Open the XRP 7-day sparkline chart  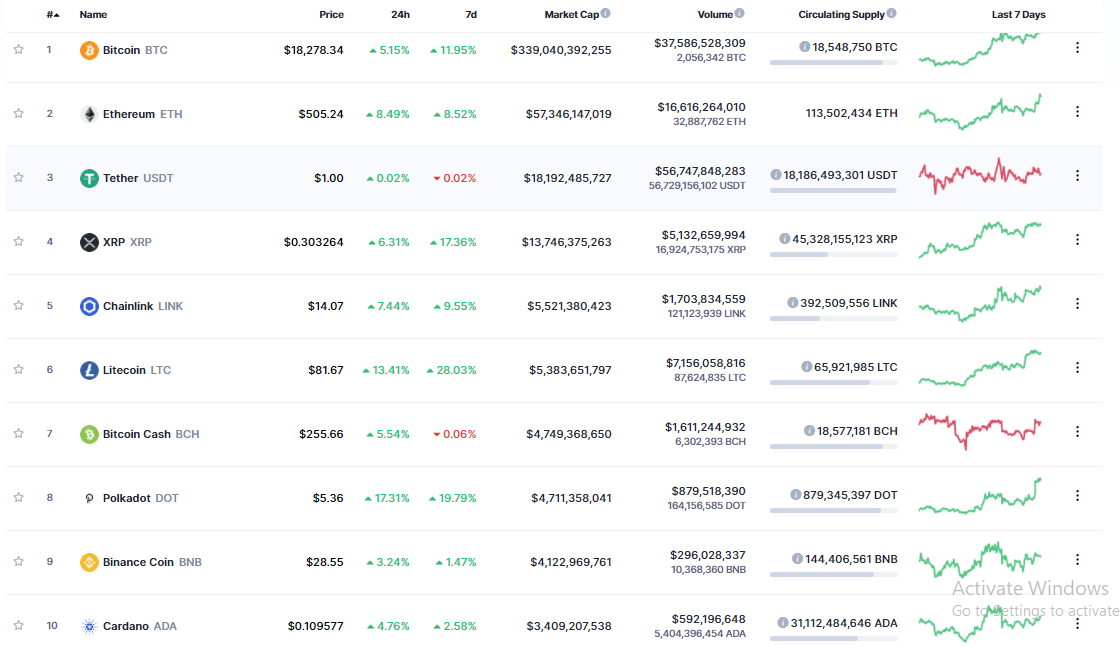[980, 240]
